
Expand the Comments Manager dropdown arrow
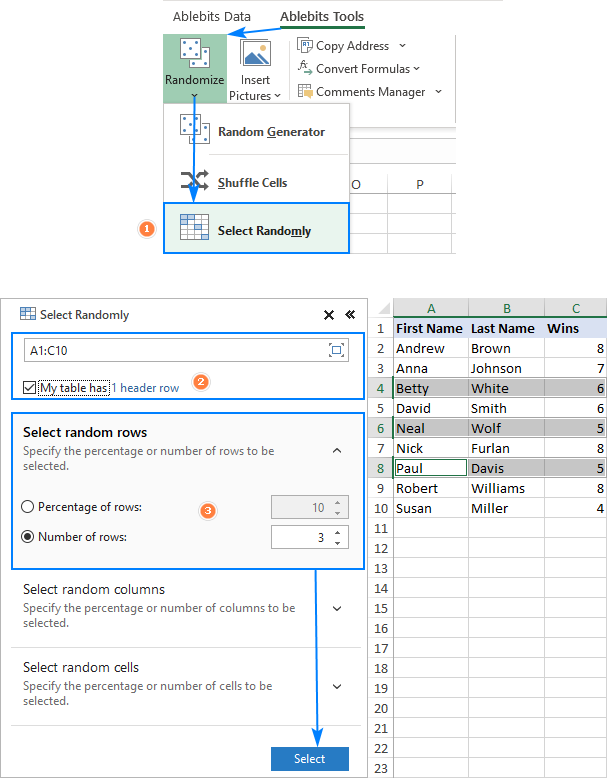click(x=438, y=91)
